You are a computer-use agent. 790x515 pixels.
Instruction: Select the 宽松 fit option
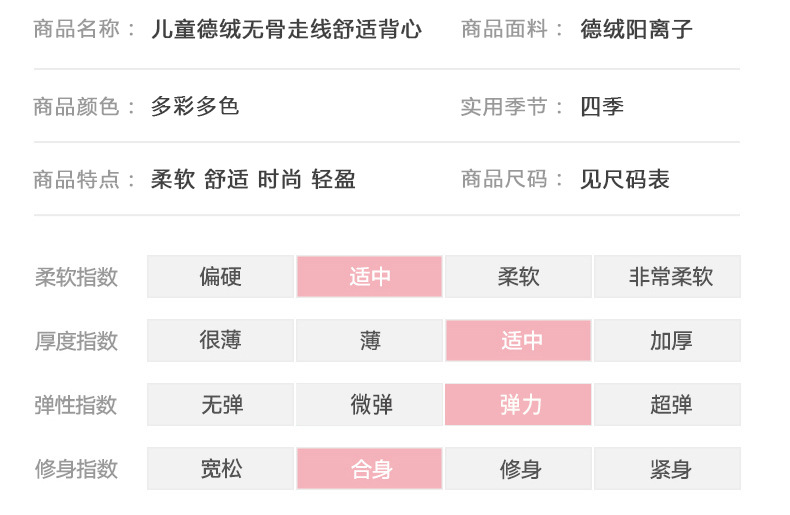pyautogui.click(x=220, y=469)
